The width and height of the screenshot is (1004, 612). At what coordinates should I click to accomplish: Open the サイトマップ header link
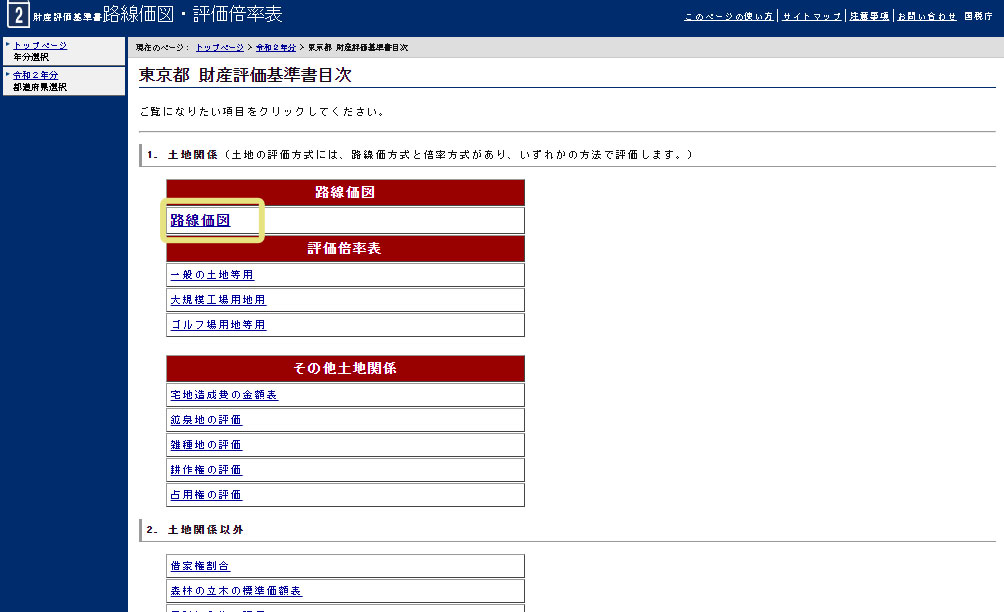click(x=812, y=17)
